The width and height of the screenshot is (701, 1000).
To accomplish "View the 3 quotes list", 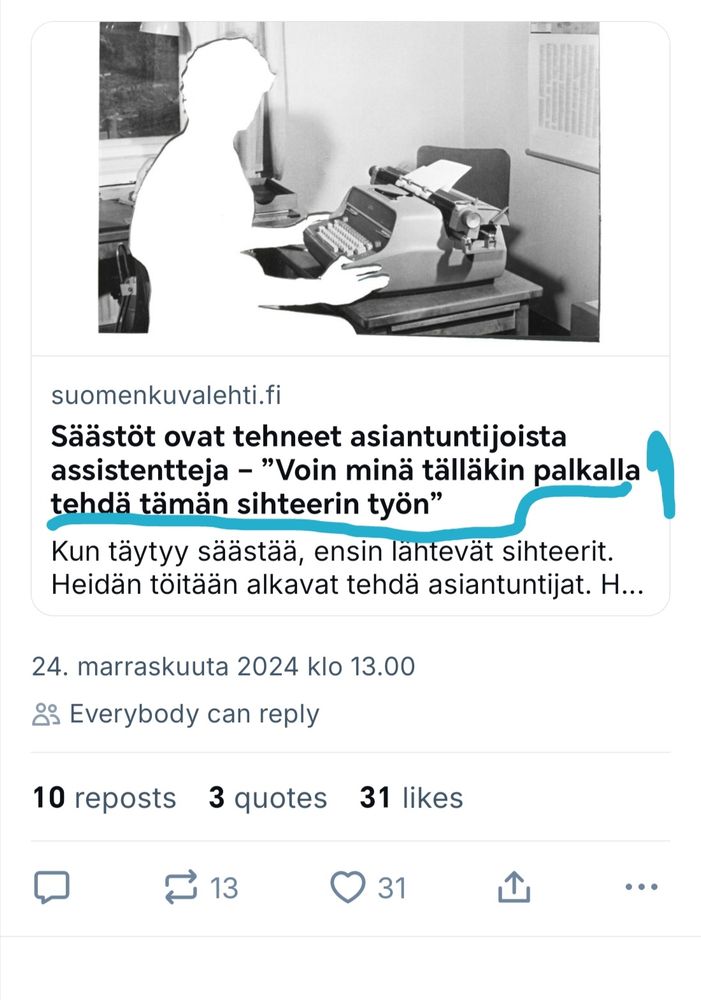I will (267, 798).
